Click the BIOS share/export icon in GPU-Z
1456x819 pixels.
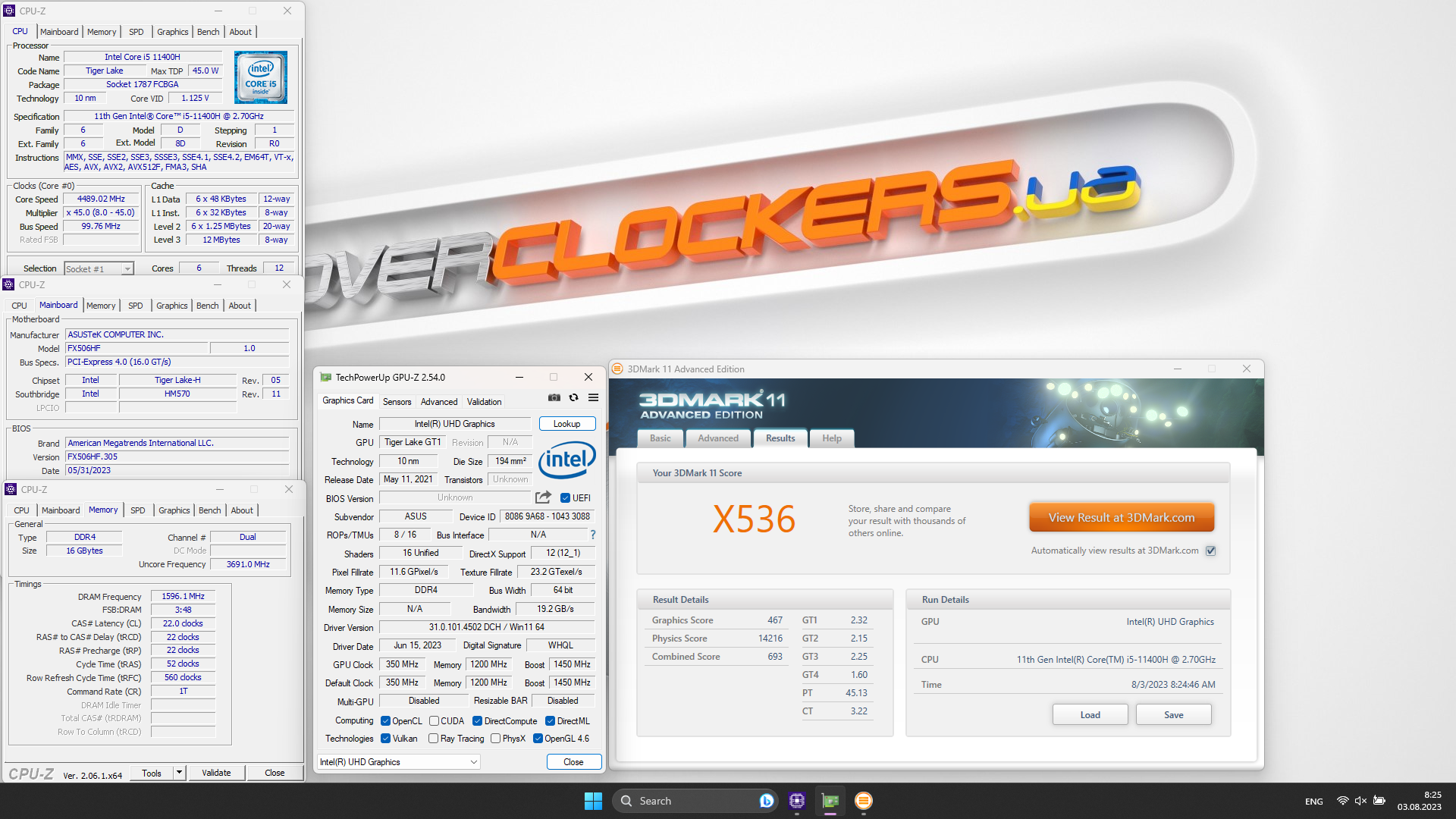[x=543, y=497]
